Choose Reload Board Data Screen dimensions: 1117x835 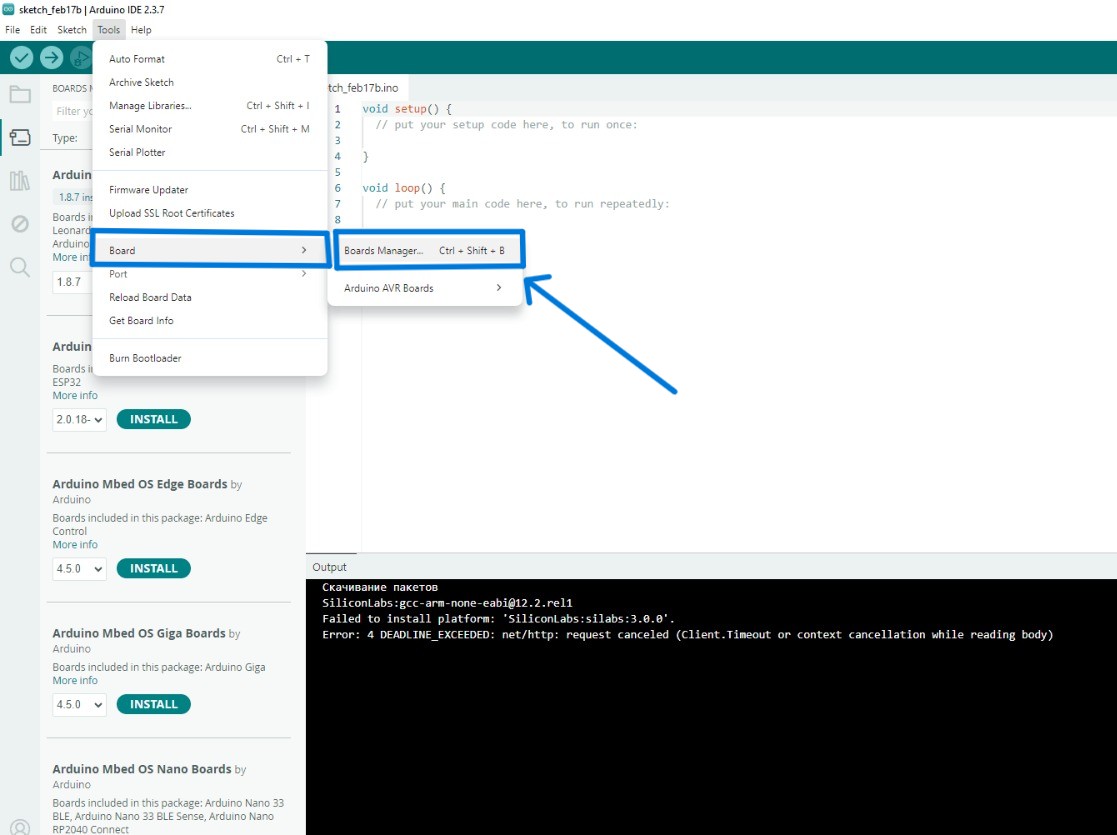(209, 297)
